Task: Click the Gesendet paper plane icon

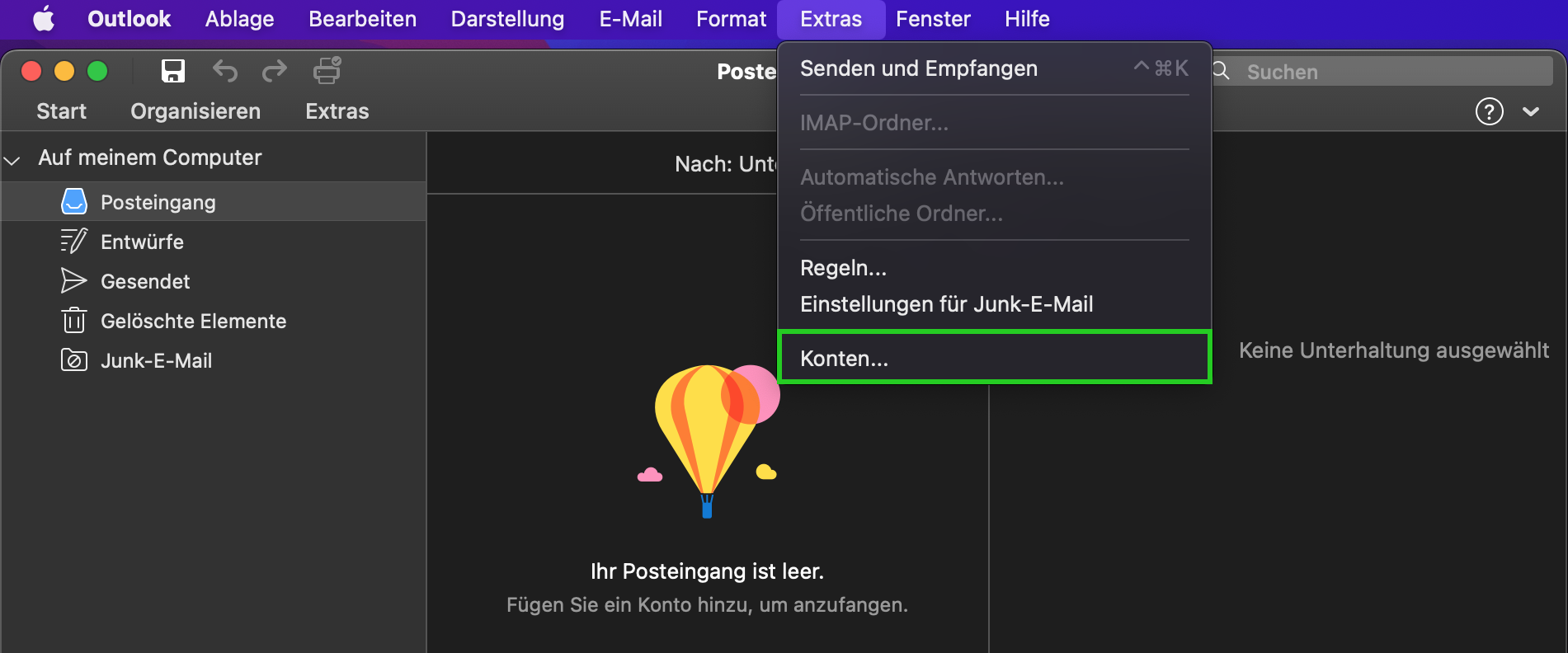Action: [73, 281]
